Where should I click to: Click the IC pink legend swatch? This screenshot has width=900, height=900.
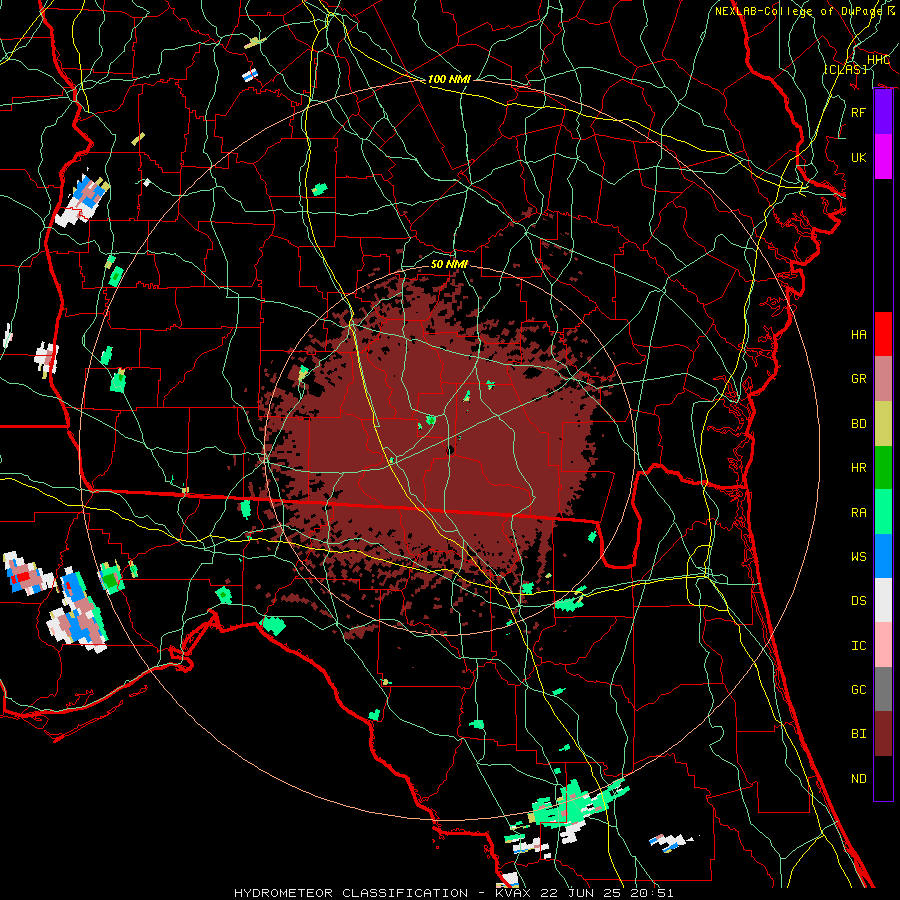tap(883, 645)
